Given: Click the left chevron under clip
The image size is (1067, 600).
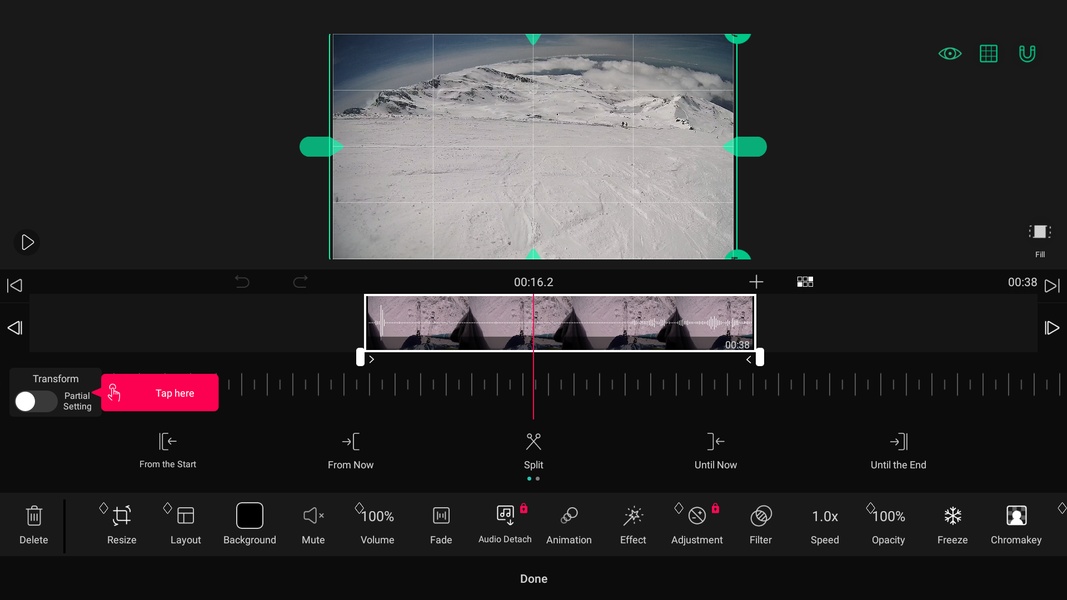Looking at the screenshot, I should (372, 359).
